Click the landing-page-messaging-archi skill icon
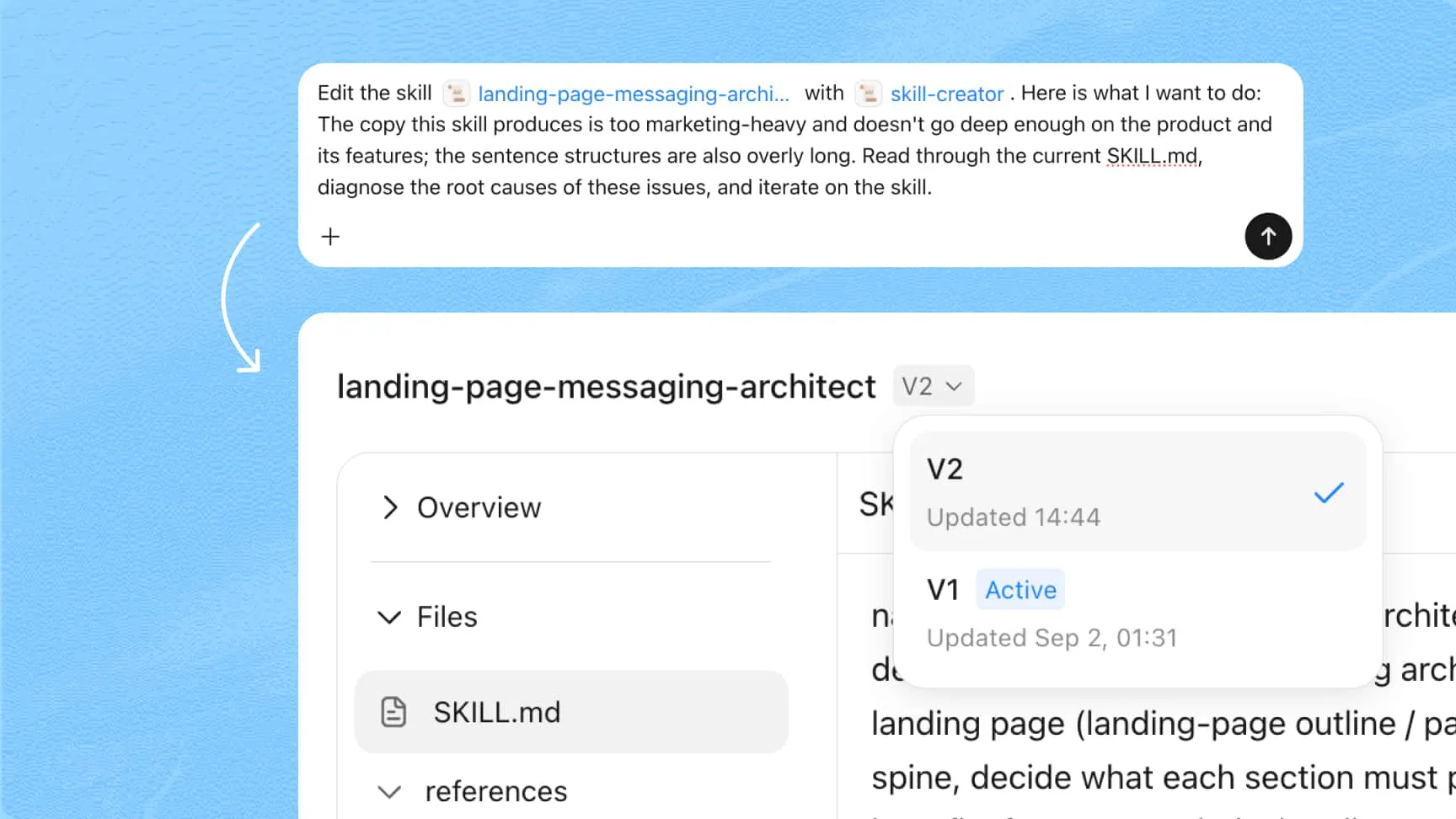The width and height of the screenshot is (1456, 819). [x=456, y=94]
